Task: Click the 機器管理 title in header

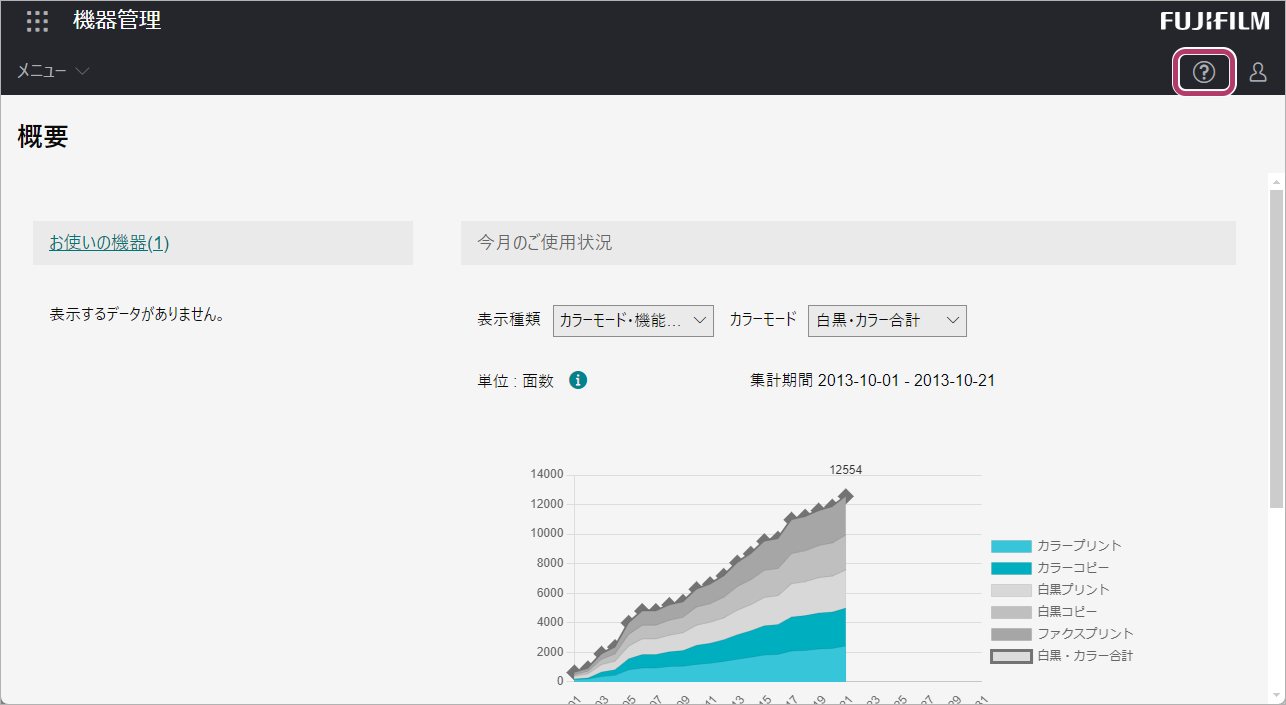Action: (117, 21)
